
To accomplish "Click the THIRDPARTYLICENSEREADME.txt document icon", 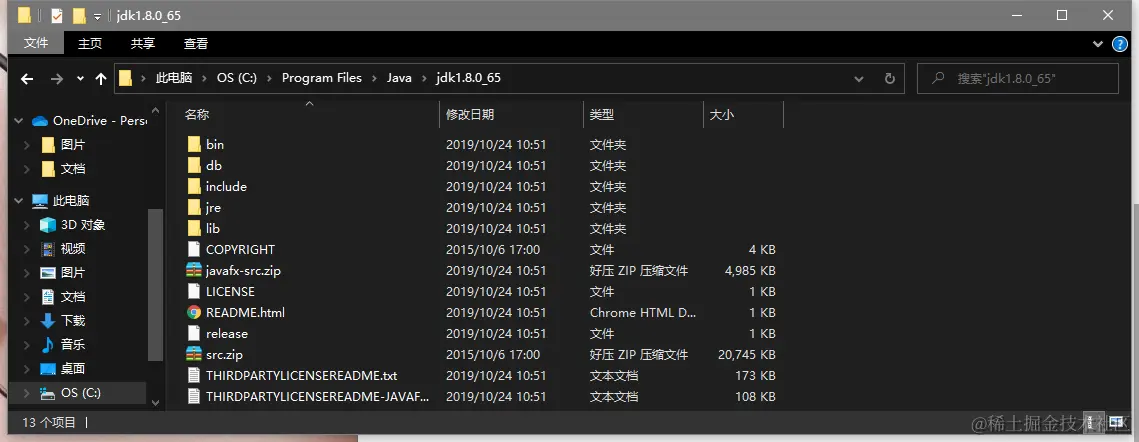I will coord(194,376).
